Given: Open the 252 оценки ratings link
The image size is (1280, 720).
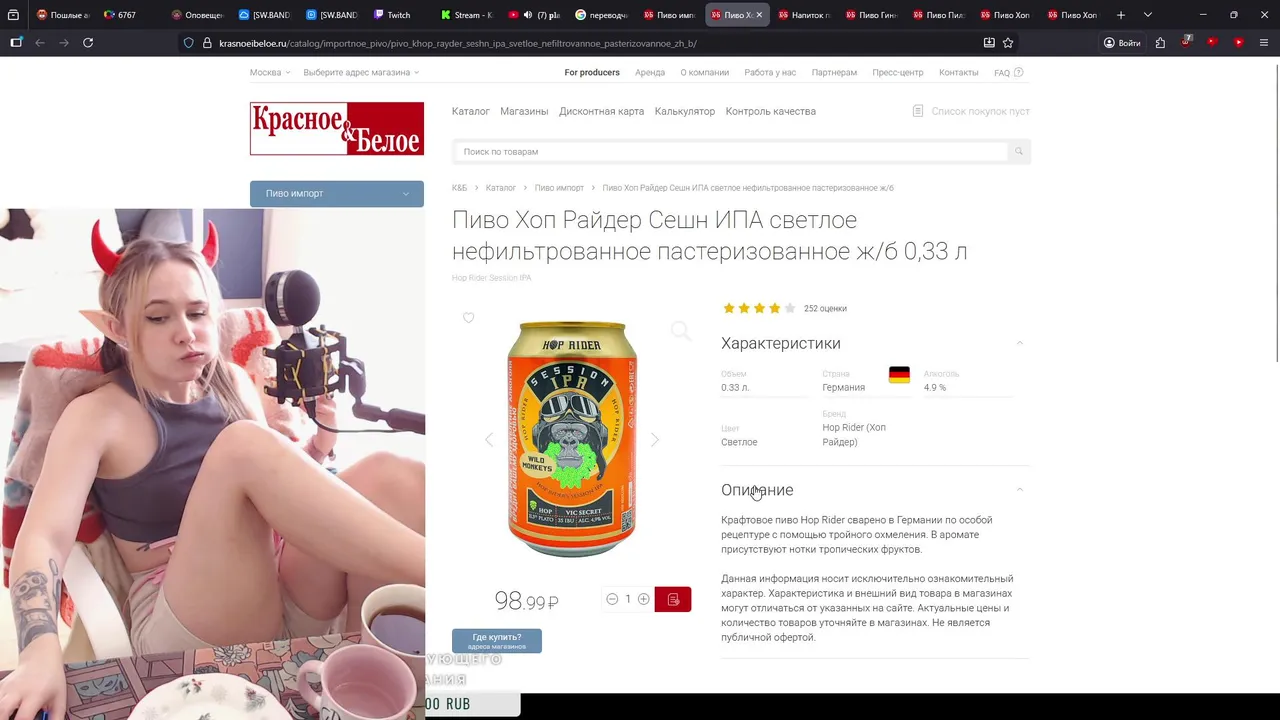Looking at the screenshot, I should [x=825, y=309].
